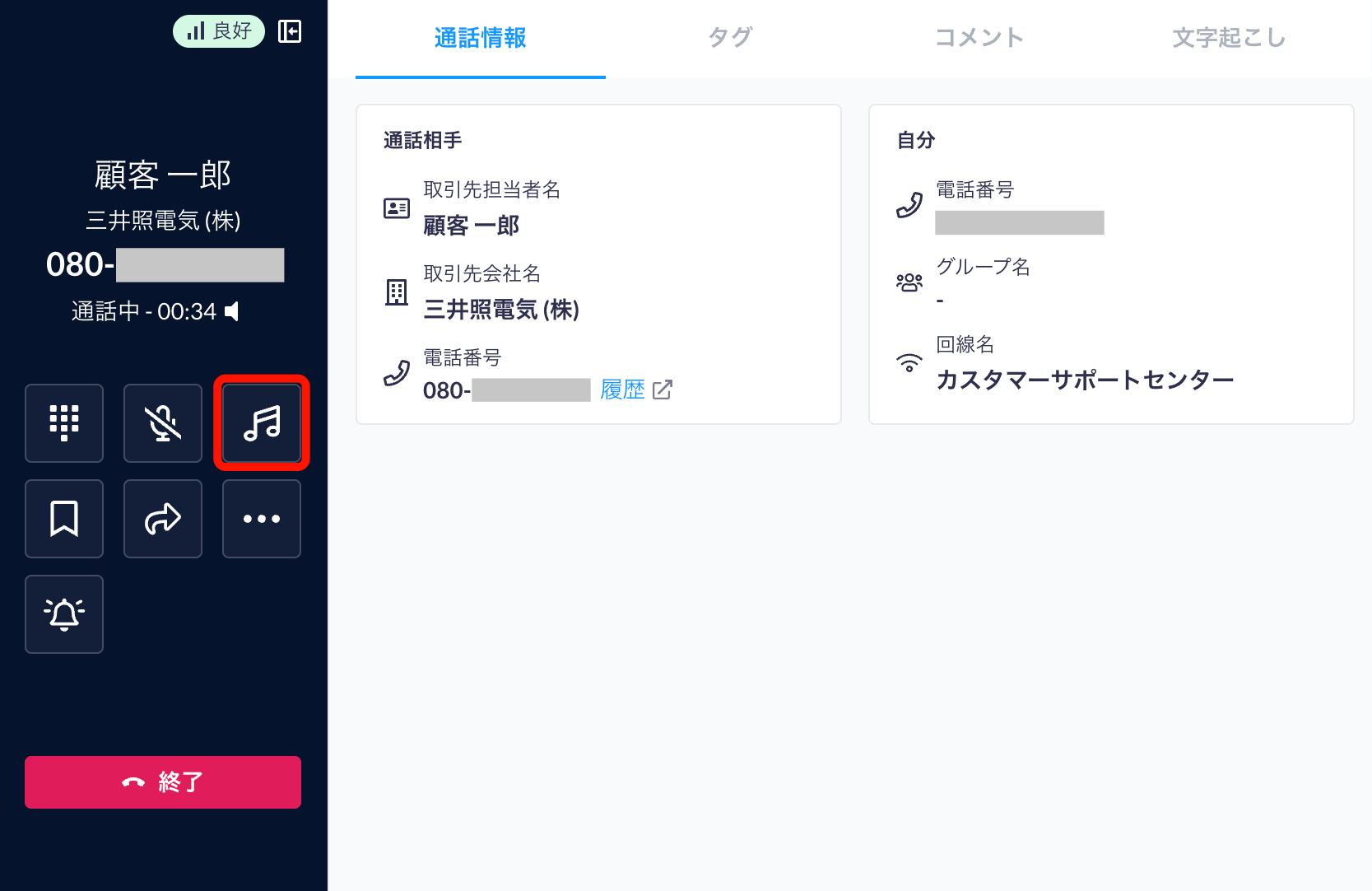Select line name カスタマーサポートセンター
1372x891 pixels.
1085,380
